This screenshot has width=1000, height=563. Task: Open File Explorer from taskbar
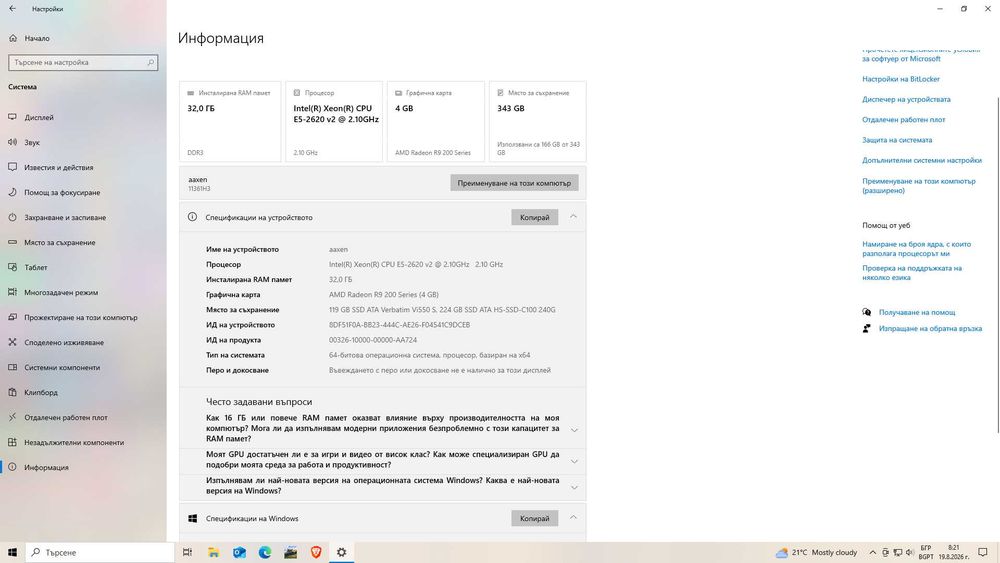click(x=214, y=552)
